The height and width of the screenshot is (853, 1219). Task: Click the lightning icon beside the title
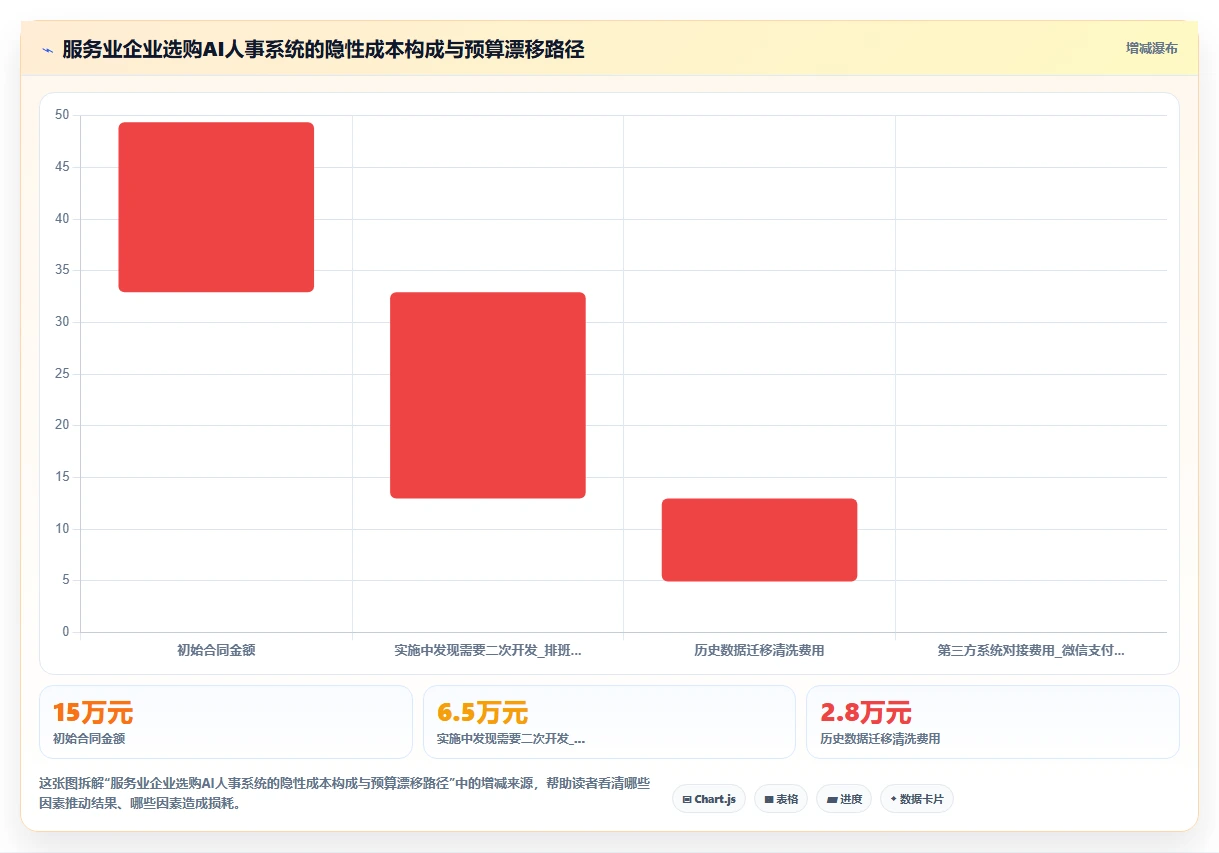point(47,49)
